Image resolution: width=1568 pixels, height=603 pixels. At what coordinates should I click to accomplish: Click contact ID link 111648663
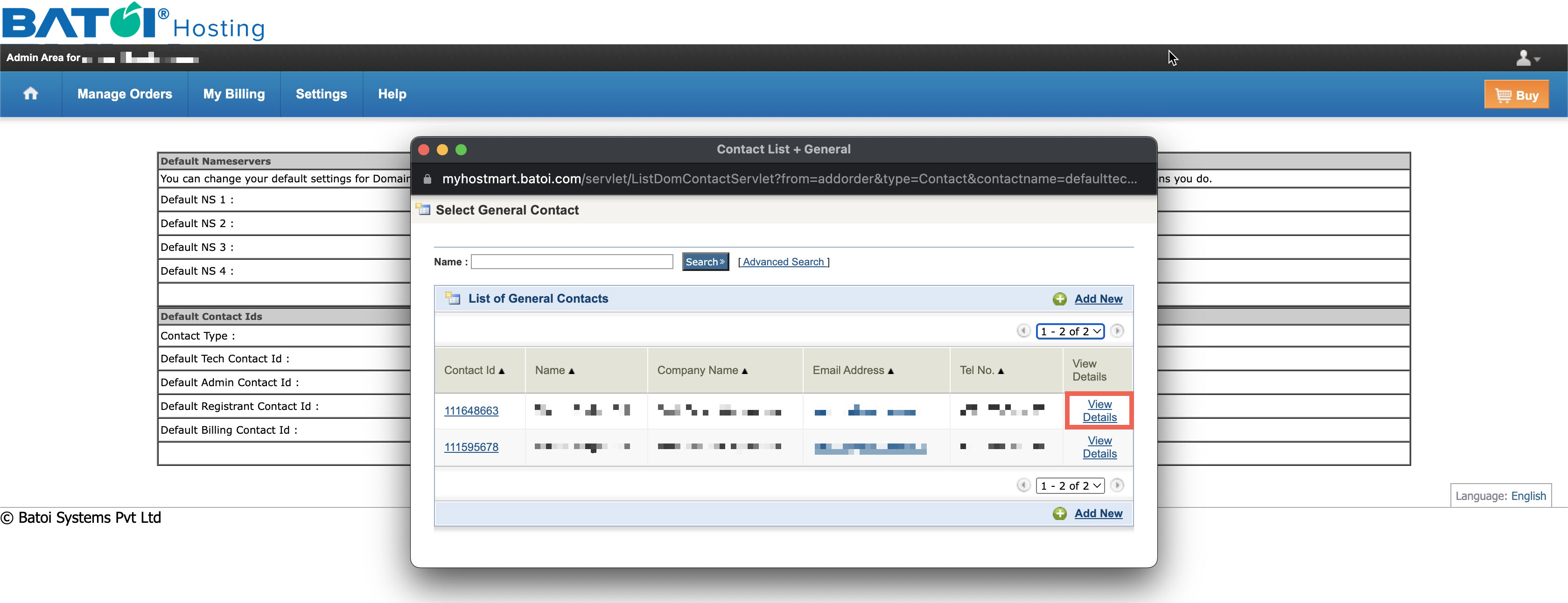pos(474,410)
